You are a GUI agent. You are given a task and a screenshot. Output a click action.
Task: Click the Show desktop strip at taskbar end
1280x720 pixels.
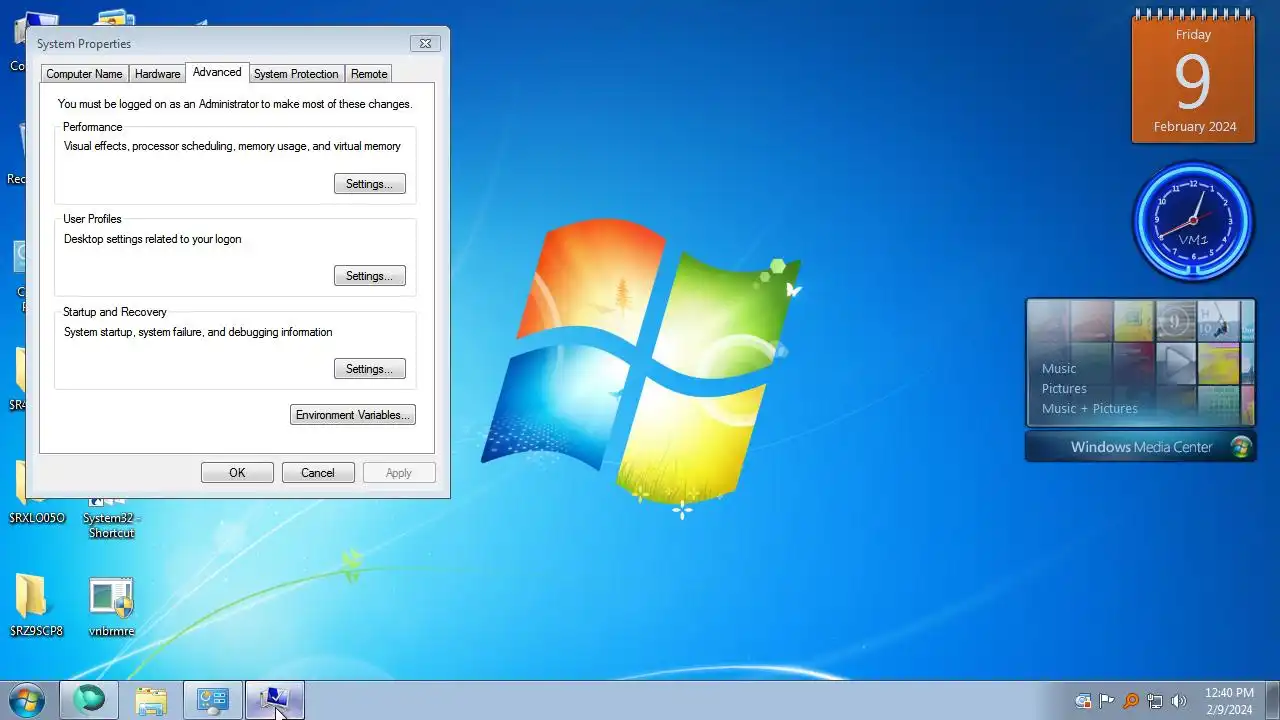(x=1272, y=700)
